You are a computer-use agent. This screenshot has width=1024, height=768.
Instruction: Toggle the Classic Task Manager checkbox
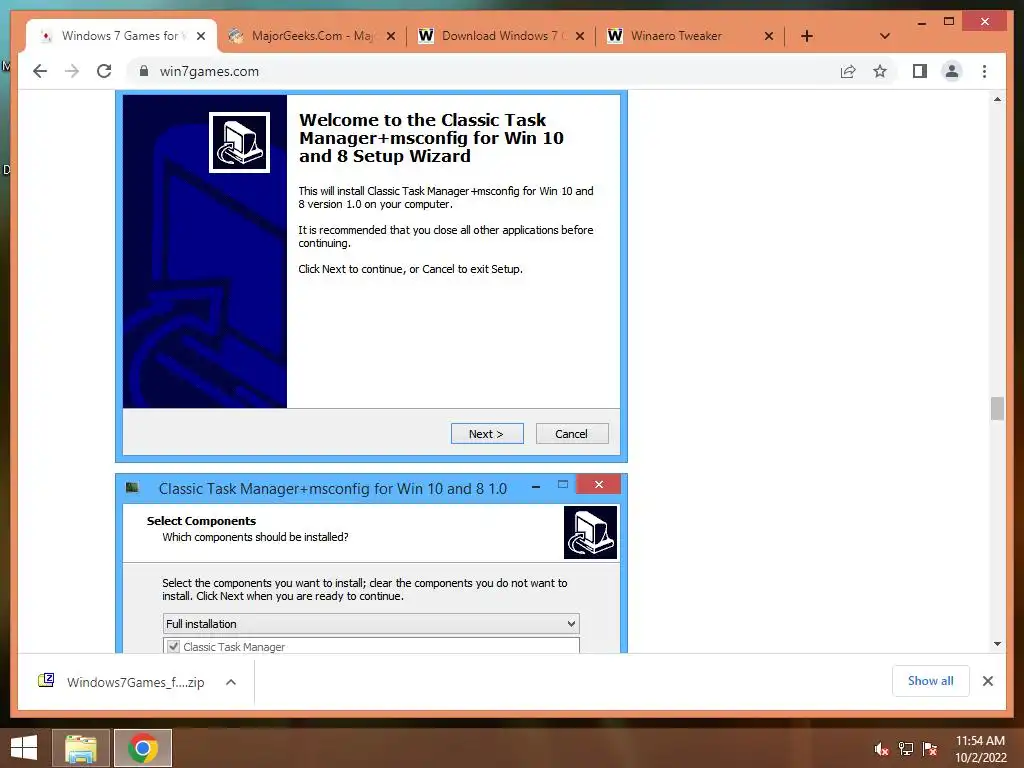point(173,647)
